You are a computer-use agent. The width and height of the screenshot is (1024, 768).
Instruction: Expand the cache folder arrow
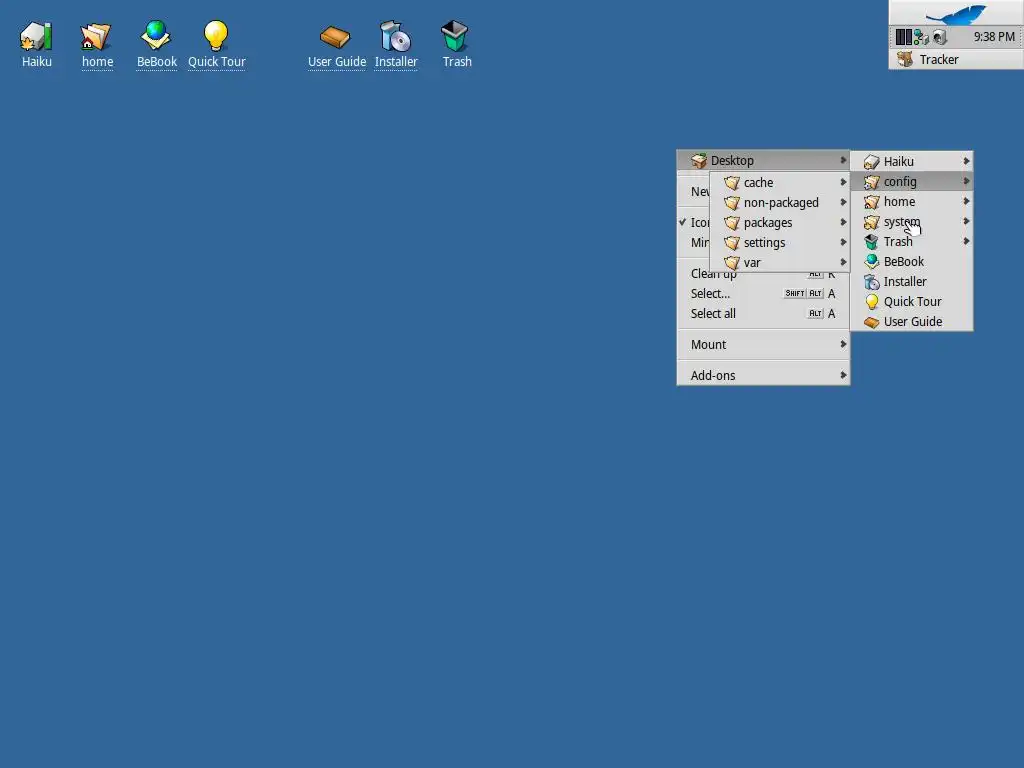tap(843, 182)
